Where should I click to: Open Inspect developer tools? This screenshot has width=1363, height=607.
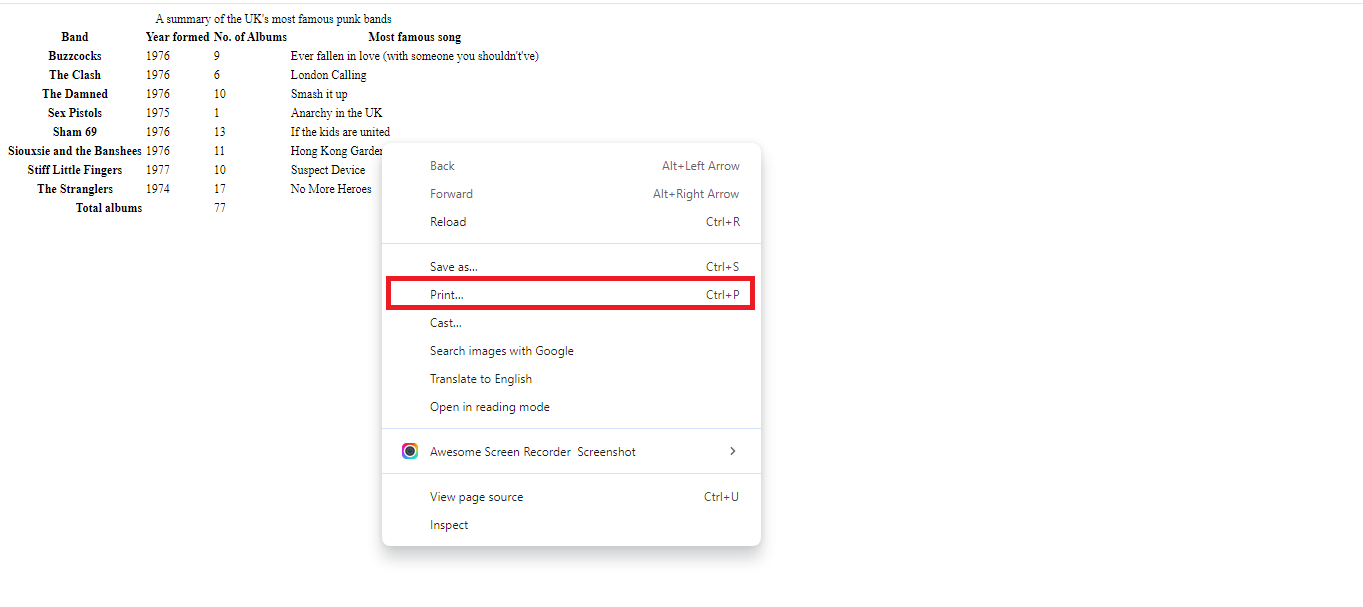coord(448,524)
